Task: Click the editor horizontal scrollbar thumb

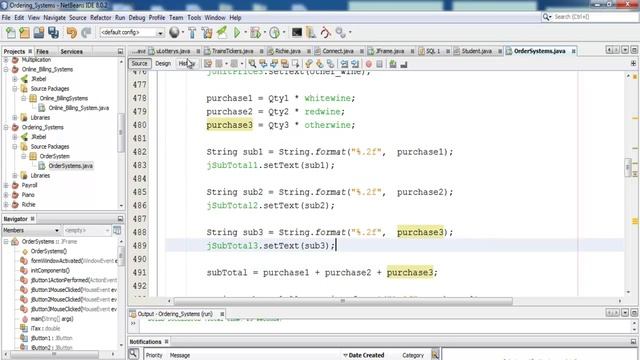Action: point(343,301)
